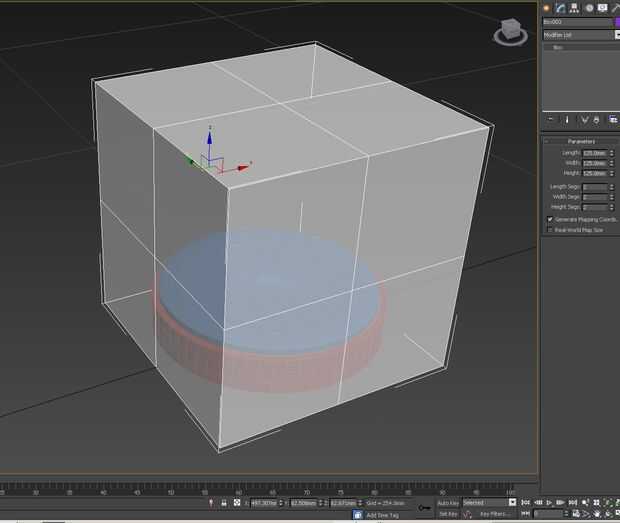Click the Length input field
620x523 pixels.
tap(595, 153)
